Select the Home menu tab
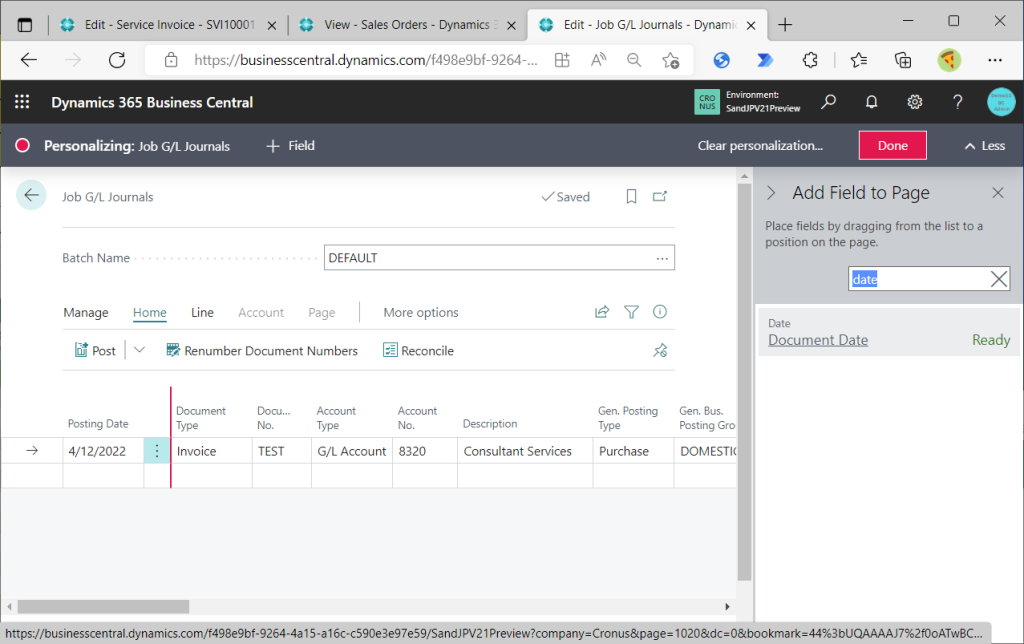 [150, 312]
